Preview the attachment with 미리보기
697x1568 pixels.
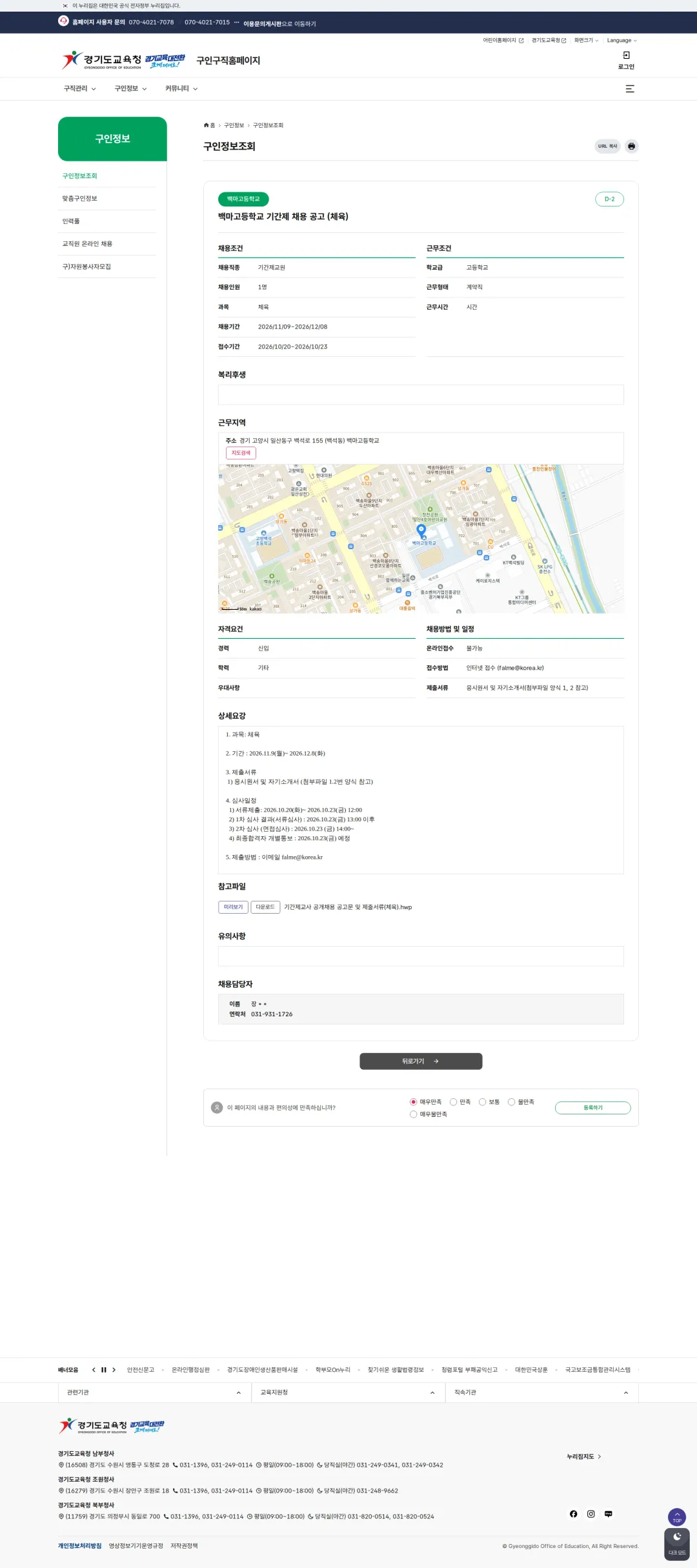[233, 907]
